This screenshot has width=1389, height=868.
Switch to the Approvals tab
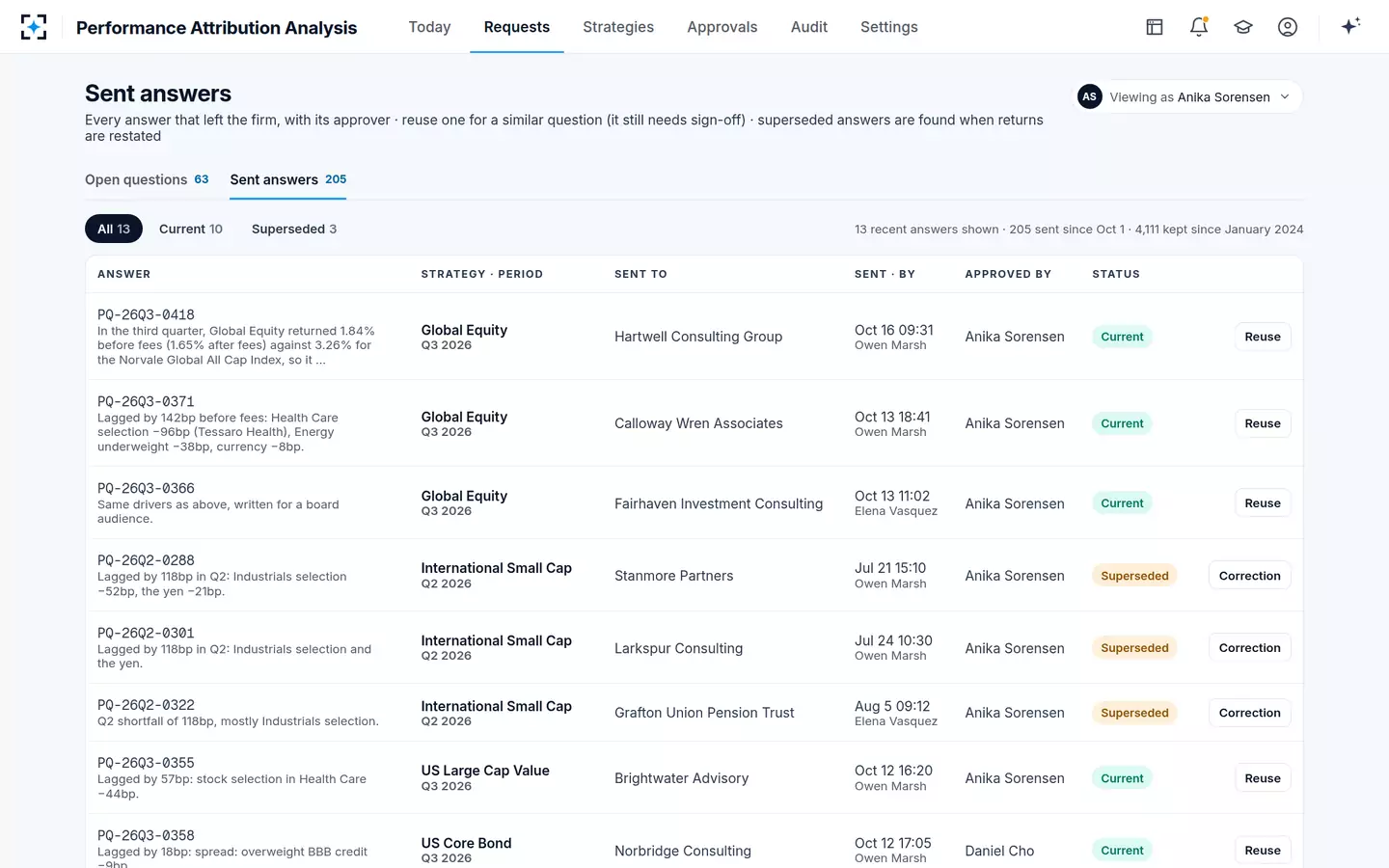(722, 27)
